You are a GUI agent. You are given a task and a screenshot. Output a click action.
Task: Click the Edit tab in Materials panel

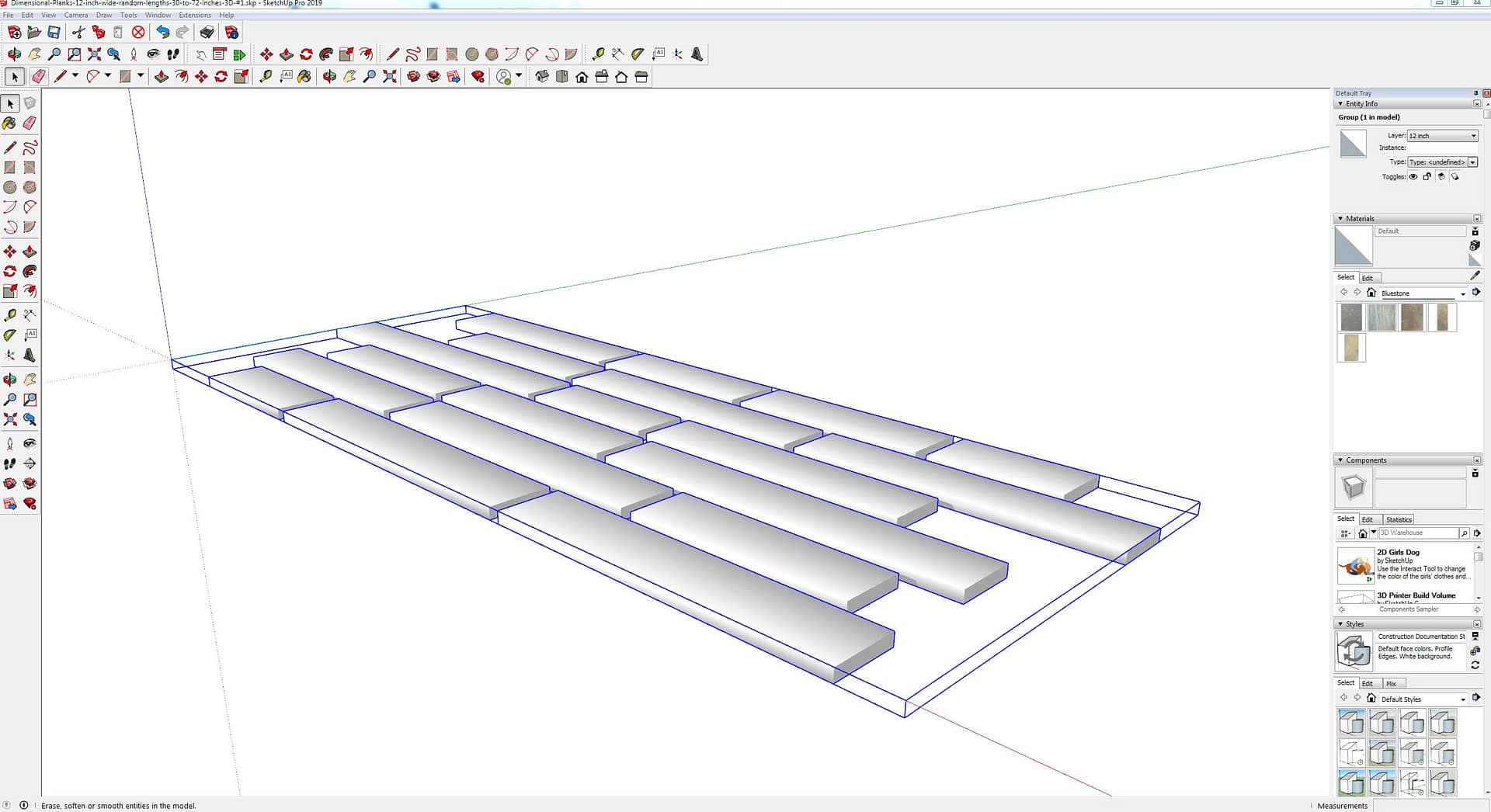(1368, 278)
